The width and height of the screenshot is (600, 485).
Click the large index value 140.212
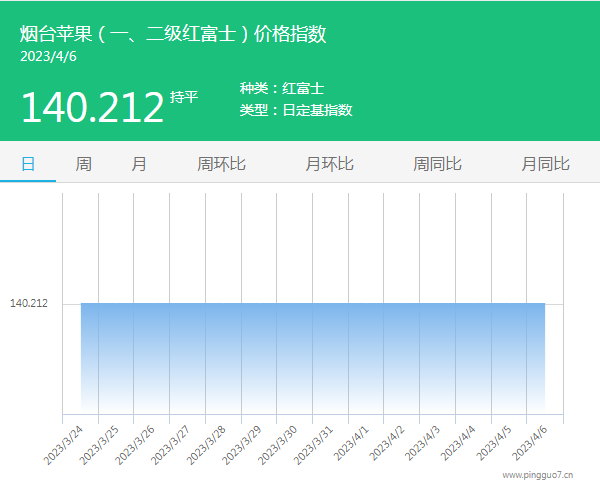pyautogui.click(x=92, y=107)
